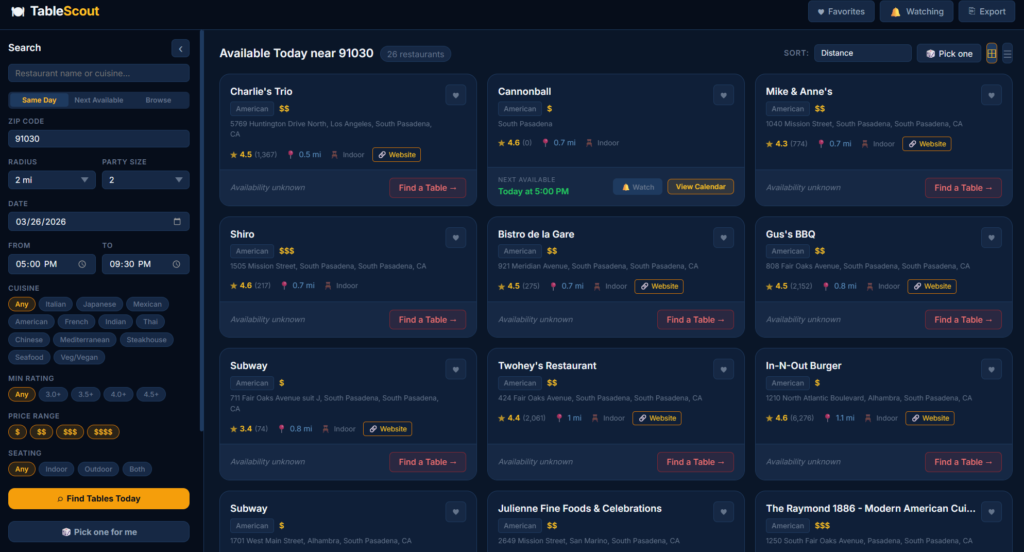Click the heart icon on Twohey's Restaurant

click(723, 370)
